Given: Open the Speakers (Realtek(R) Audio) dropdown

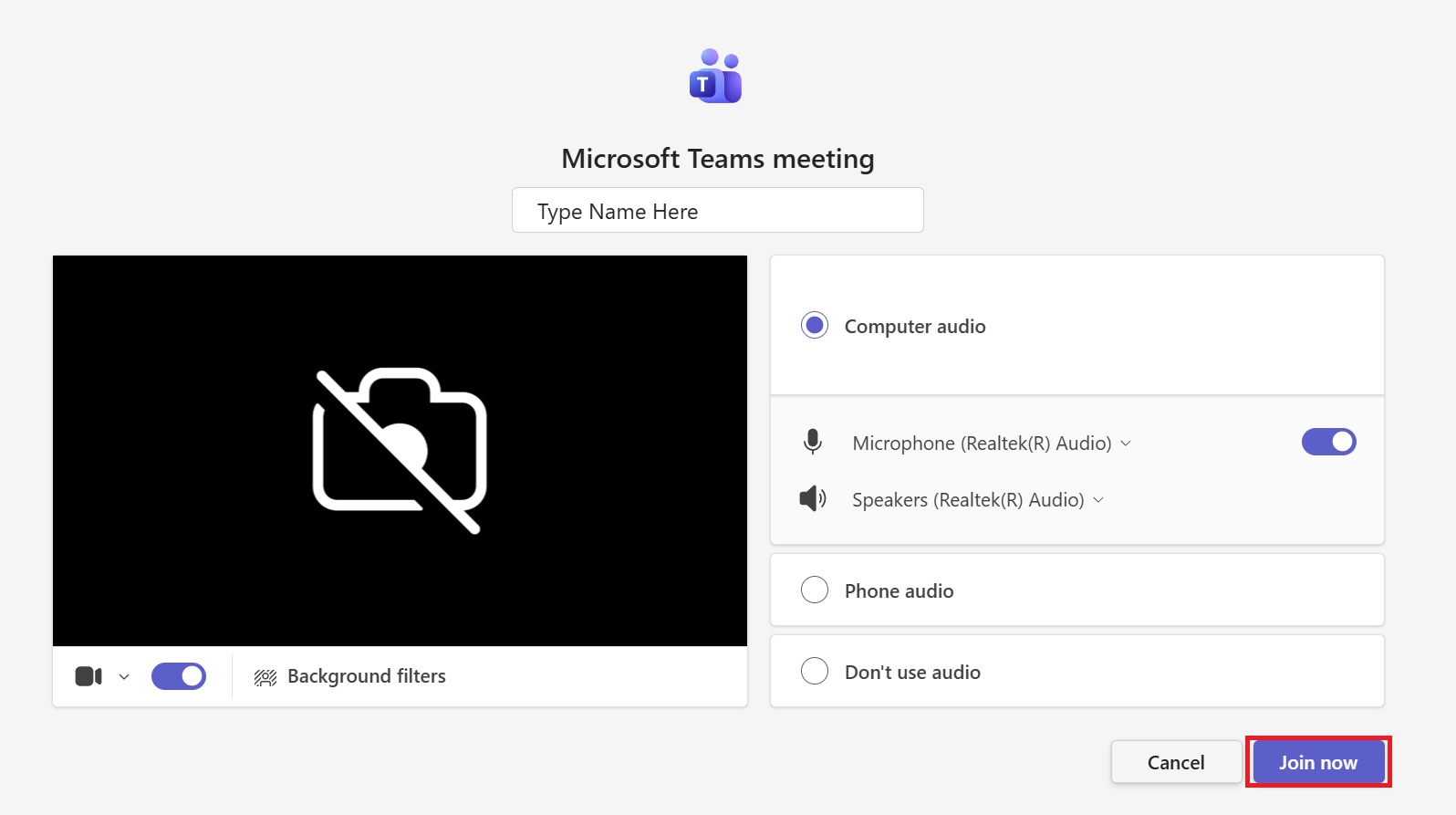Looking at the screenshot, I should [968, 500].
